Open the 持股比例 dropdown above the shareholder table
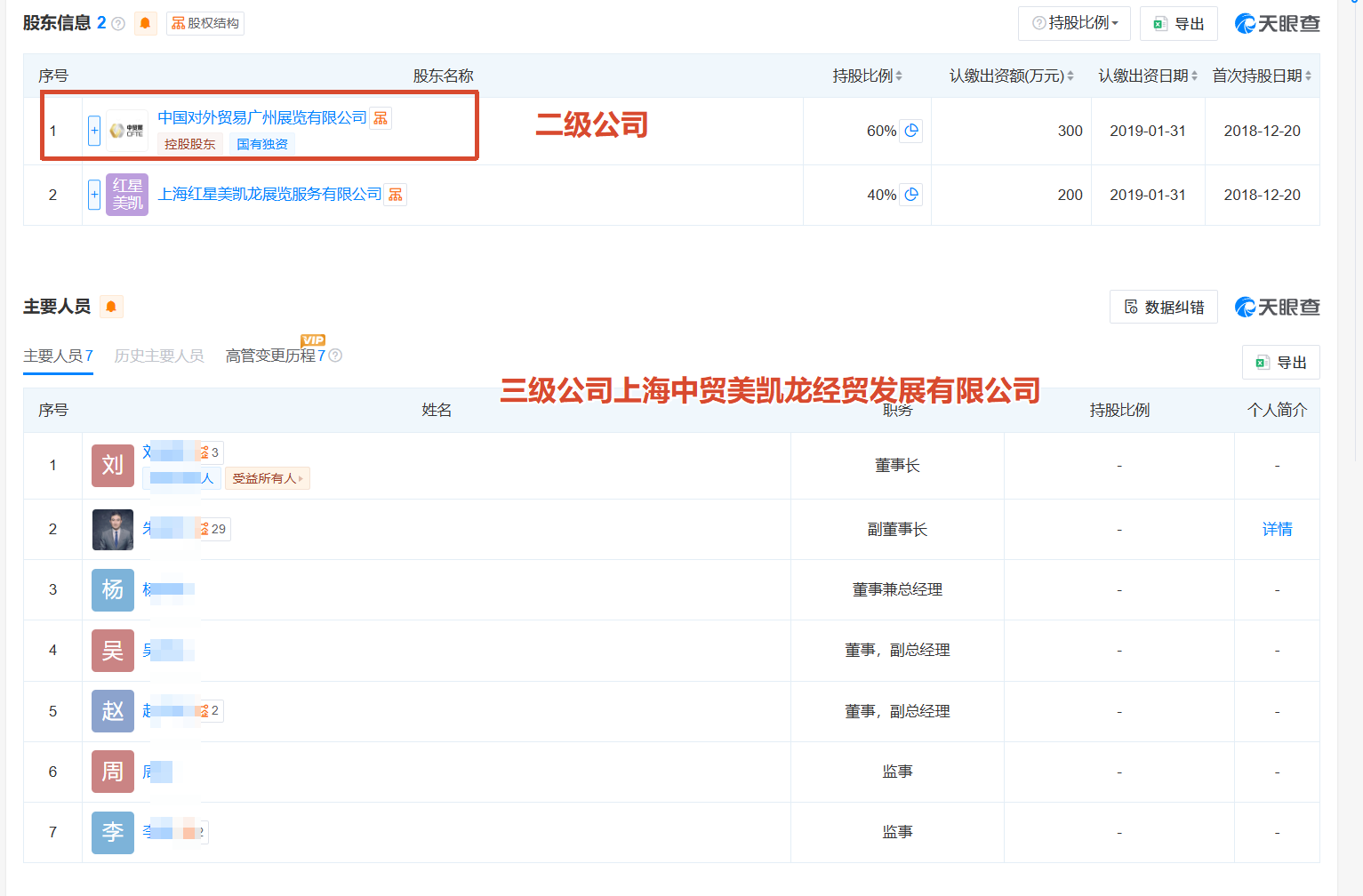 [x=1074, y=23]
